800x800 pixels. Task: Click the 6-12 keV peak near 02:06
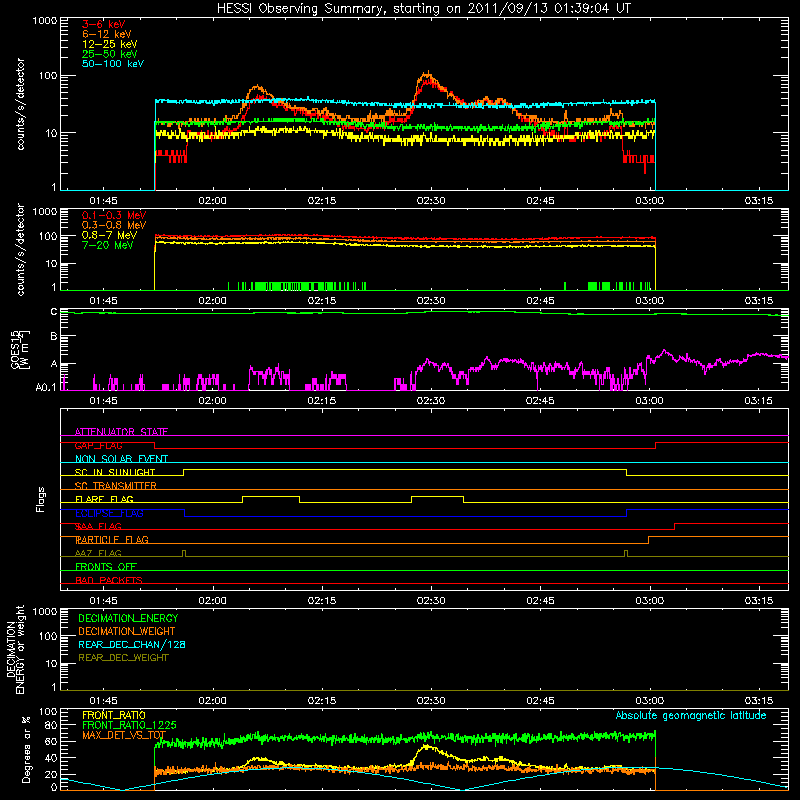pos(258,89)
